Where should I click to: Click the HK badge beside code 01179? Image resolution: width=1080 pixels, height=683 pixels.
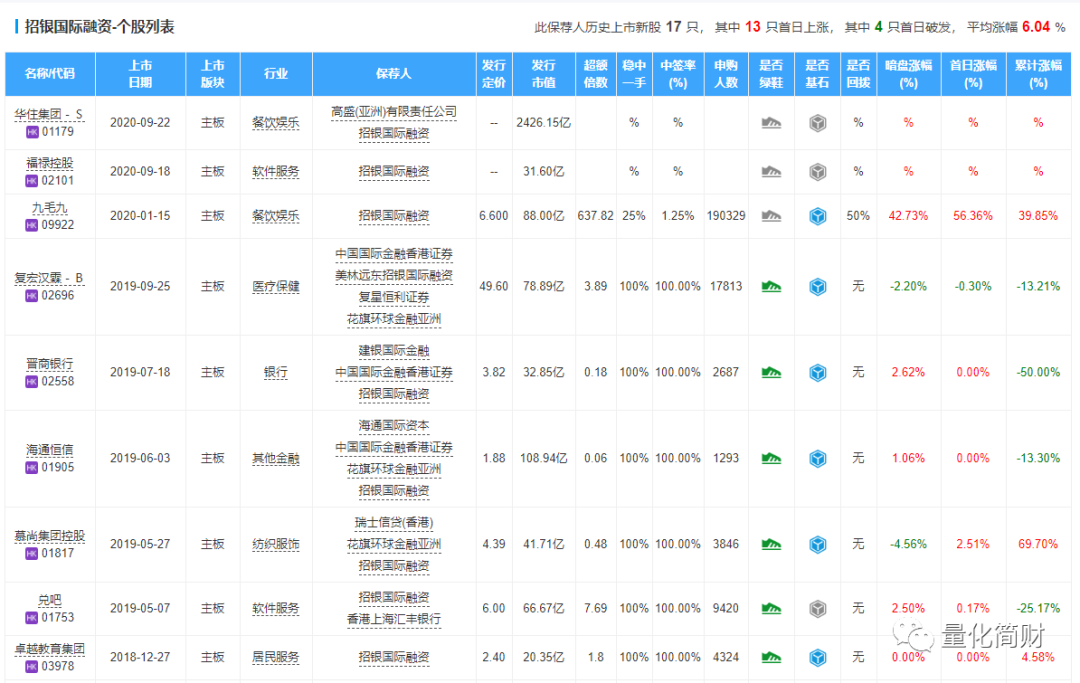pos(32,132)
